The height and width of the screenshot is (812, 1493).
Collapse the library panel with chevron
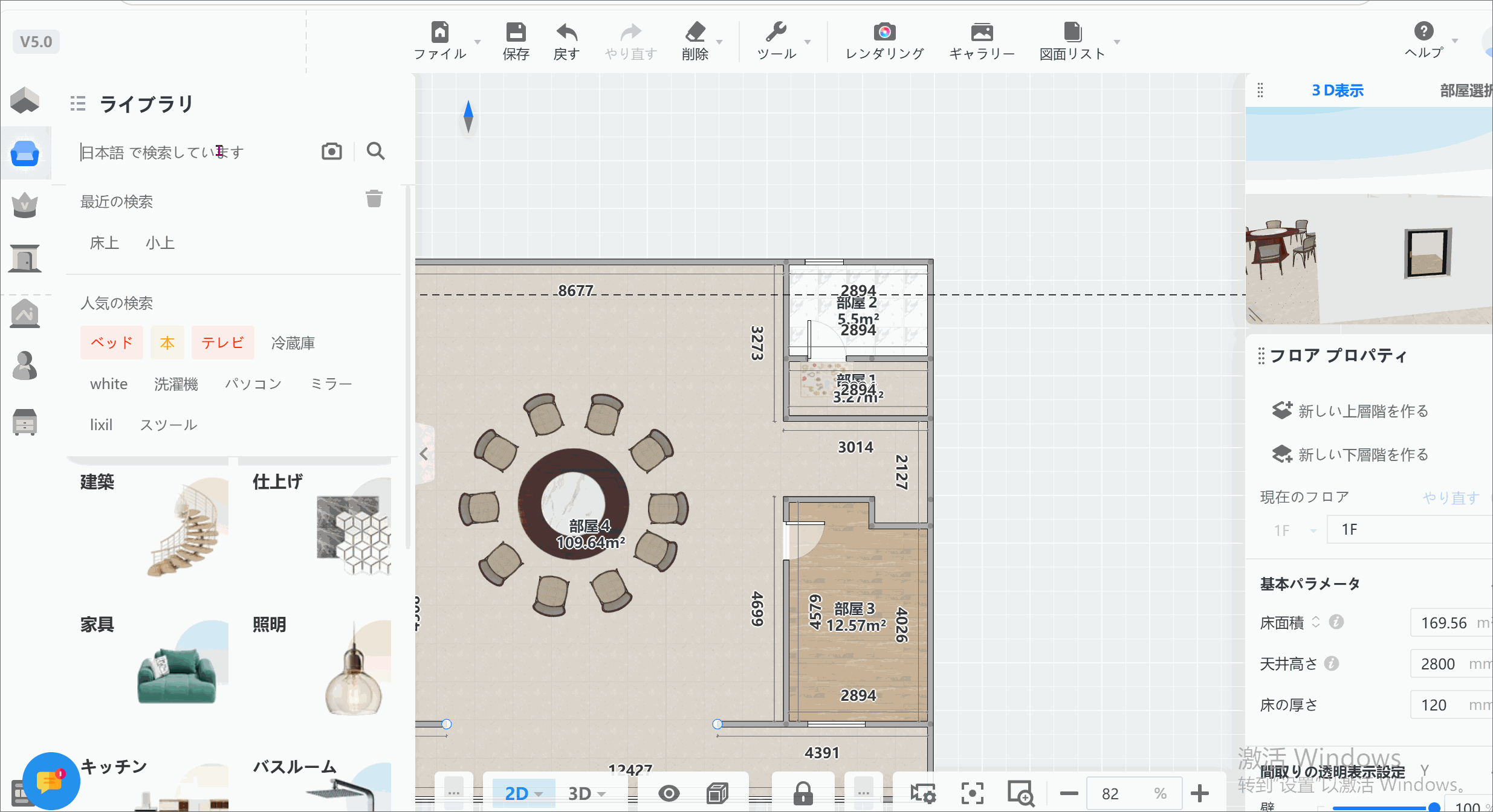[x=424, y=454]
